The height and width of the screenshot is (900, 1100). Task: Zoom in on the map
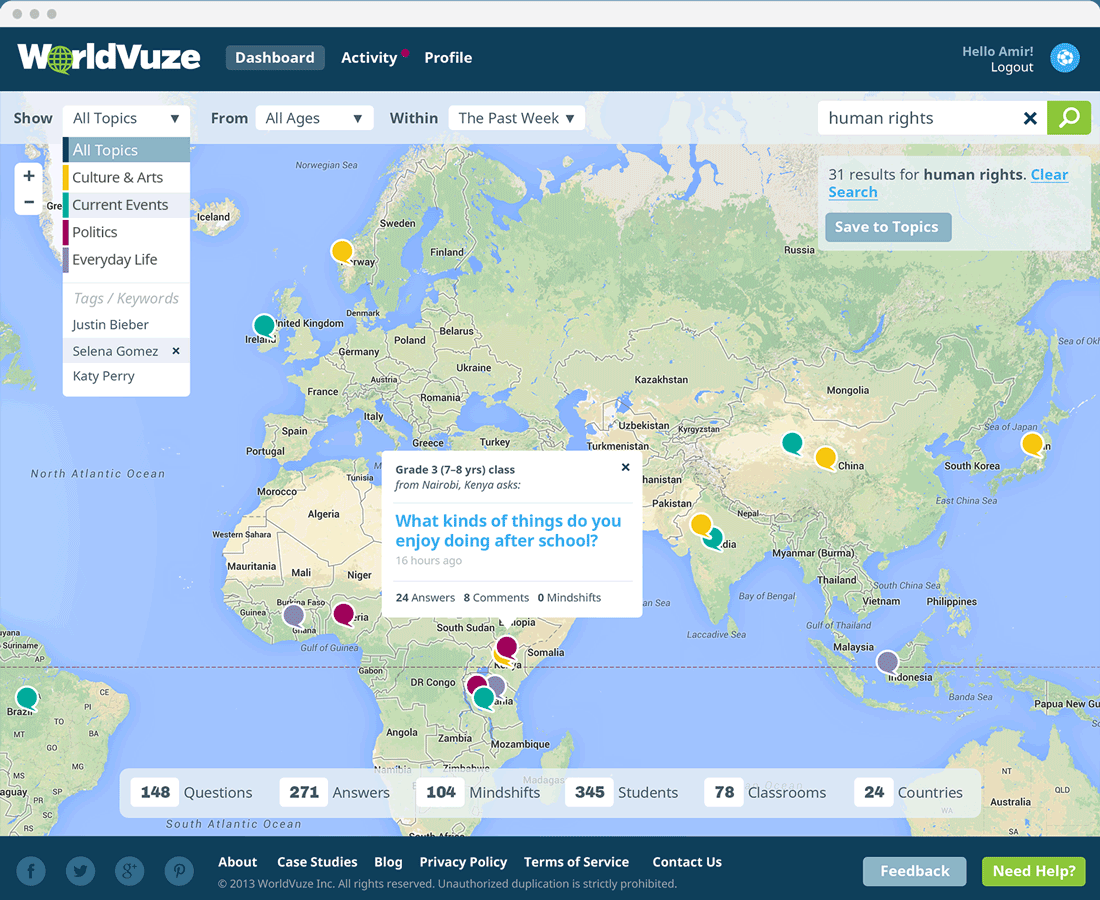(x=29, y=176)
